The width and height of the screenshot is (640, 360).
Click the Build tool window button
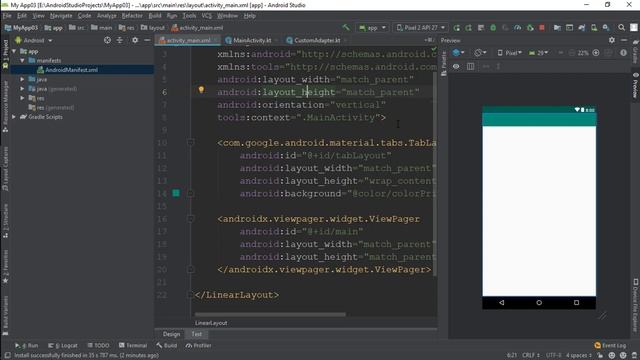167,345
